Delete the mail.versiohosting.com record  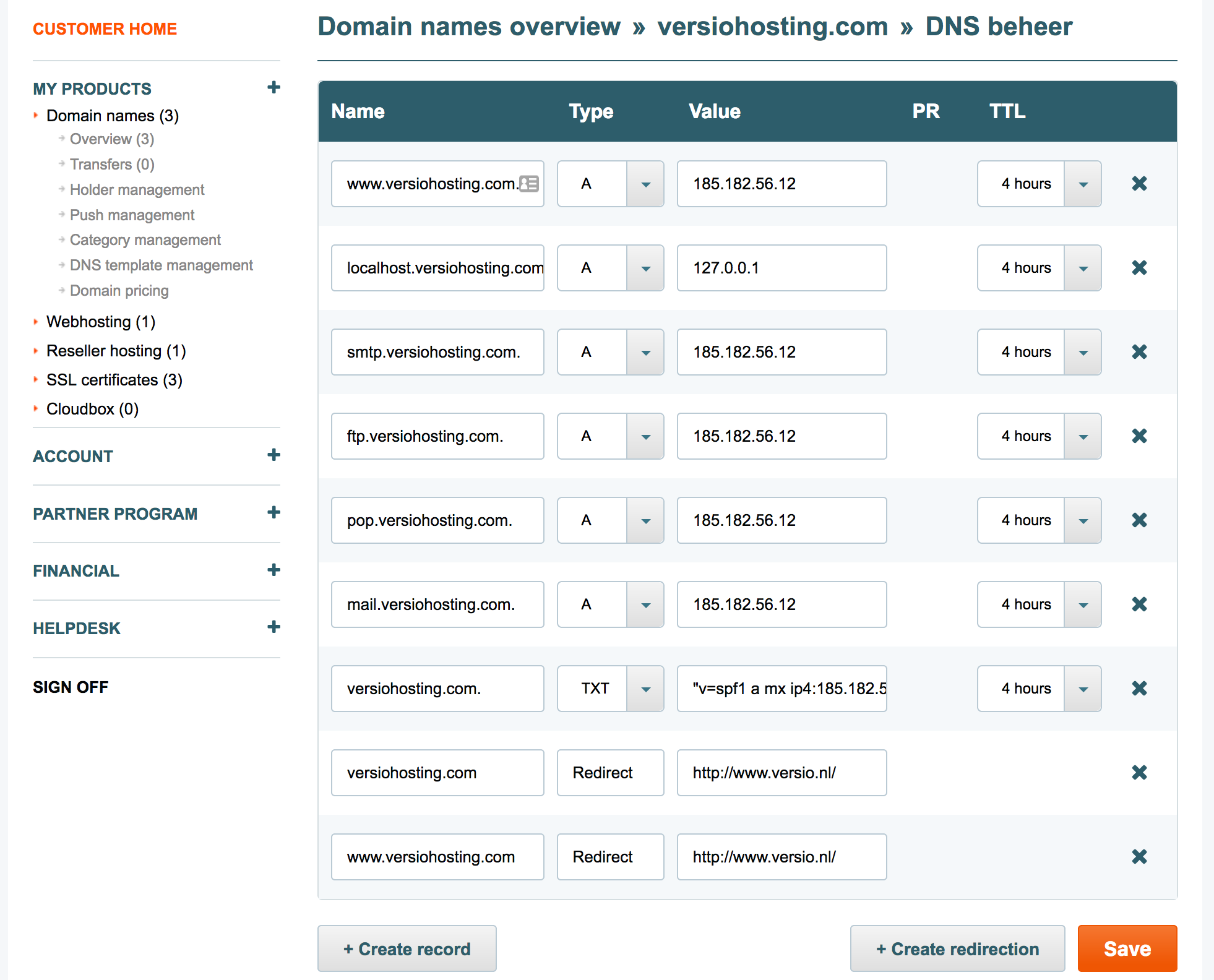[x=1139, y=604]
